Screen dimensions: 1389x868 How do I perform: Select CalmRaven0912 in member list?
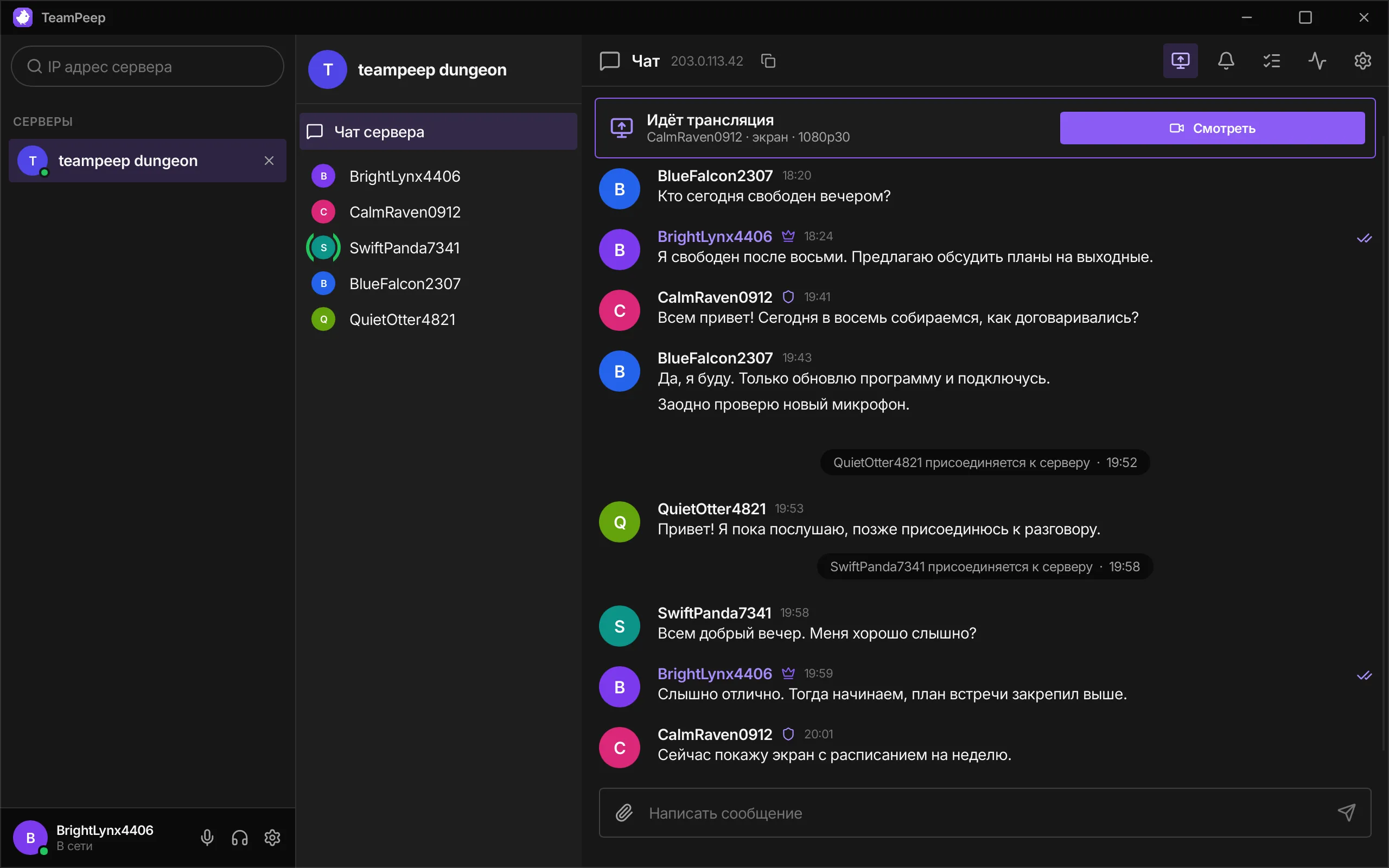[438, 212]
